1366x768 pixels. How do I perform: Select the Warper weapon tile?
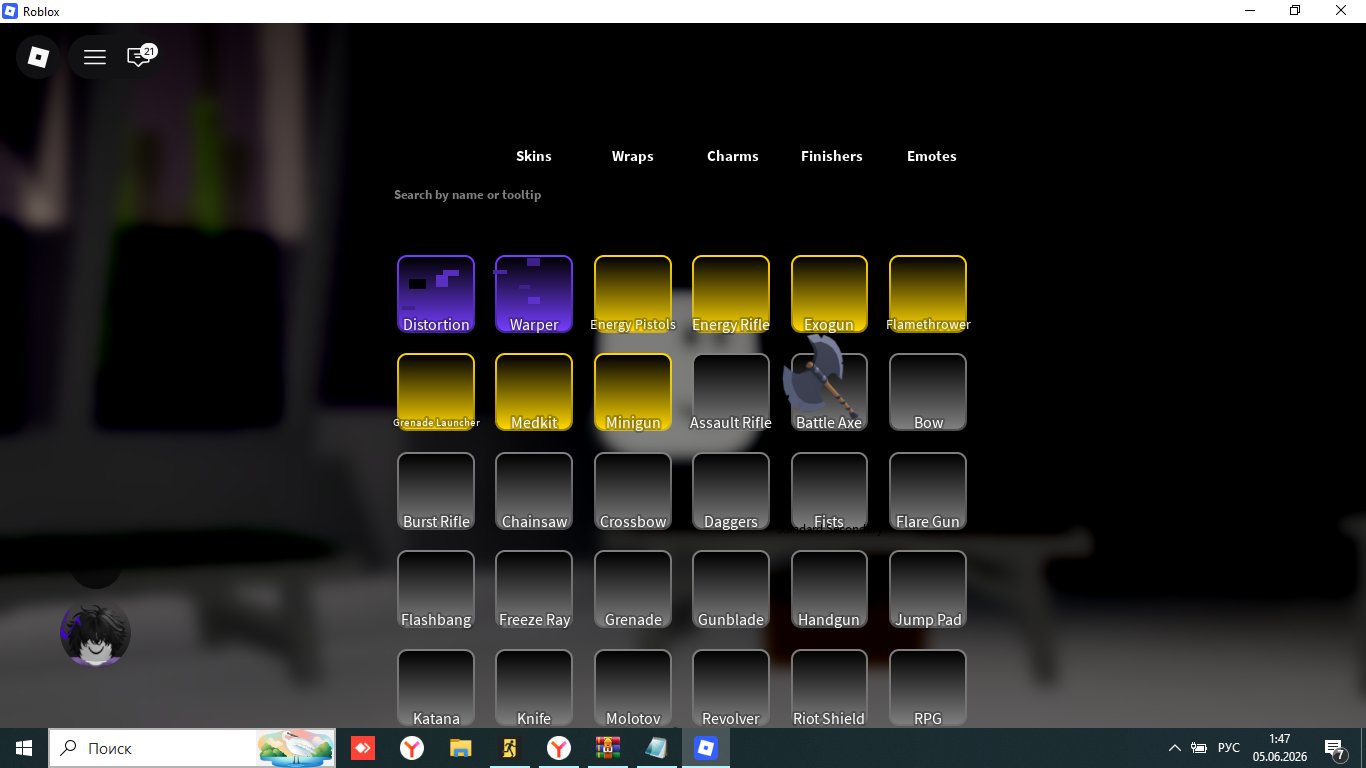534,294
